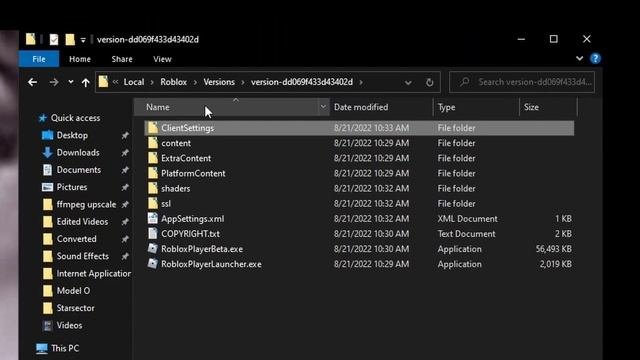The height and width of the screenshot is (360, 640).
Task: Select the ClientSettings folder icon
Action: tap(153, 128)
